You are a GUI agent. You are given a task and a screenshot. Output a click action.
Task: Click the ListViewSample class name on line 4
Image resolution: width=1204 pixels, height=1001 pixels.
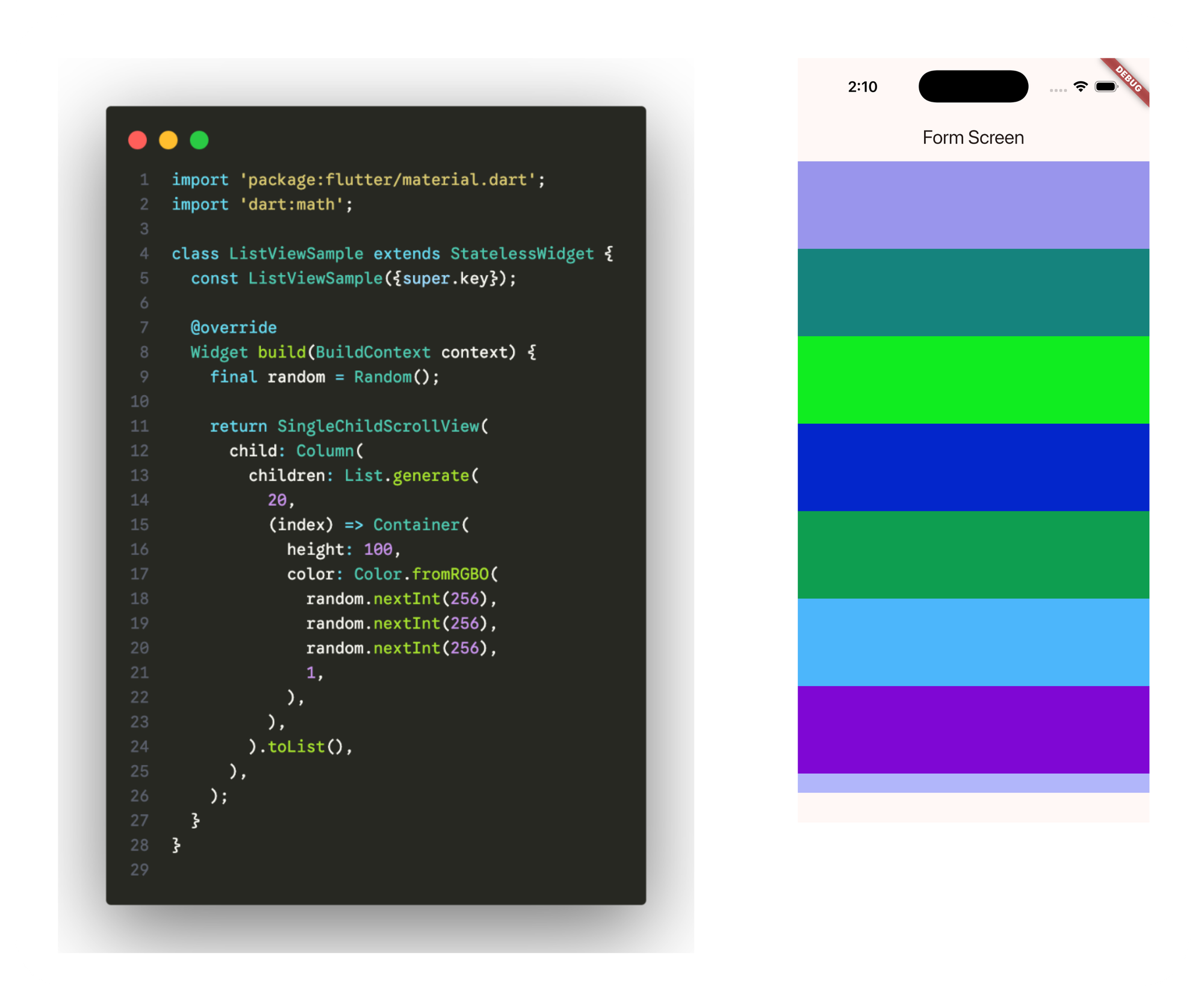(296, 254)
